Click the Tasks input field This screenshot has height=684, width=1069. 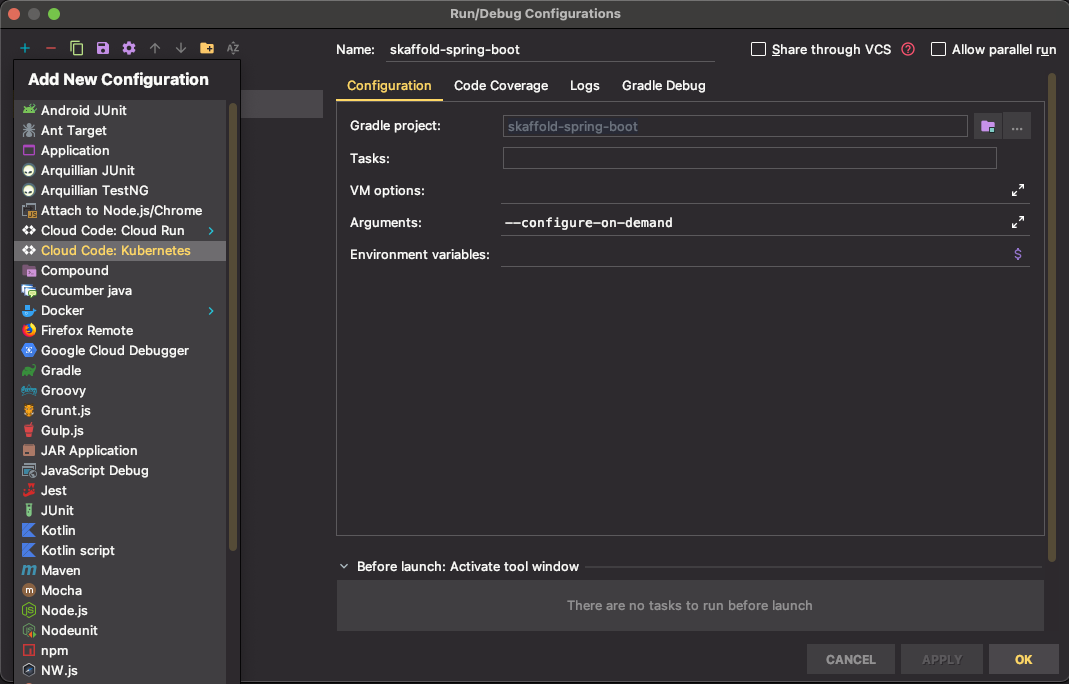tap(749, 158)
